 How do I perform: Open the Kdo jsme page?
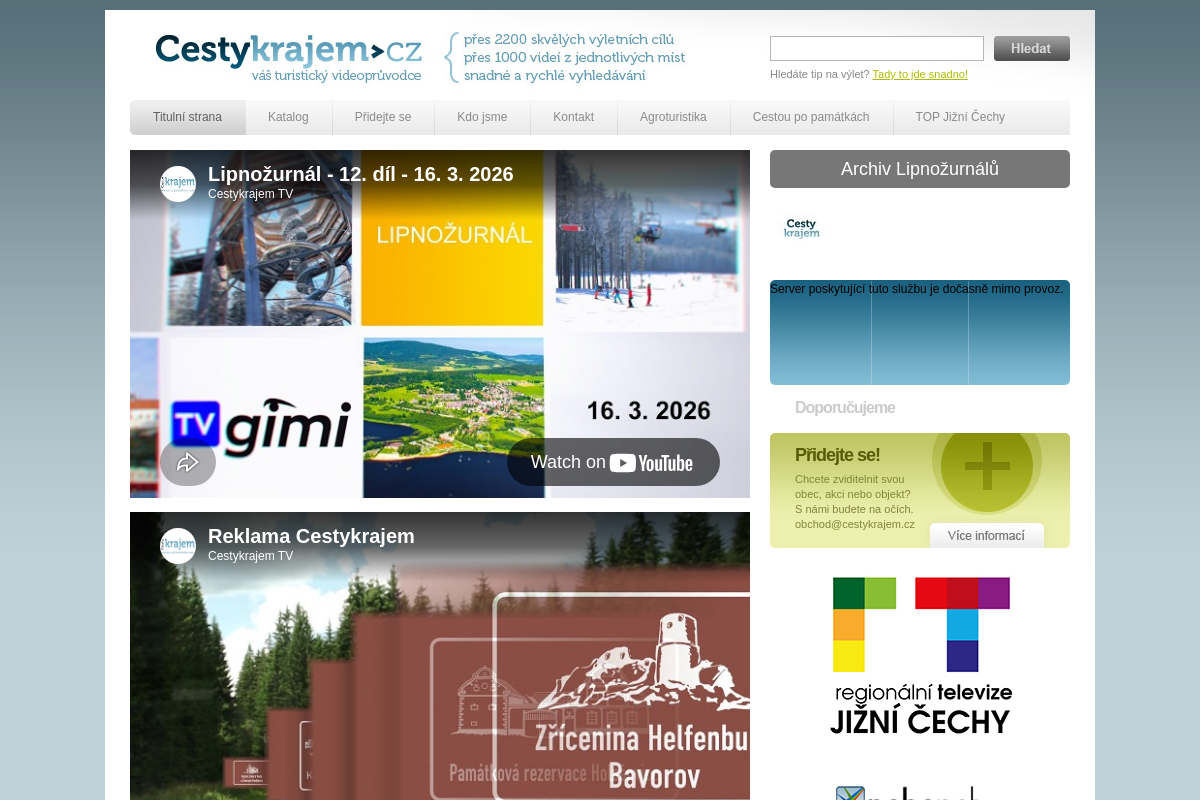[x=482, y=117]
